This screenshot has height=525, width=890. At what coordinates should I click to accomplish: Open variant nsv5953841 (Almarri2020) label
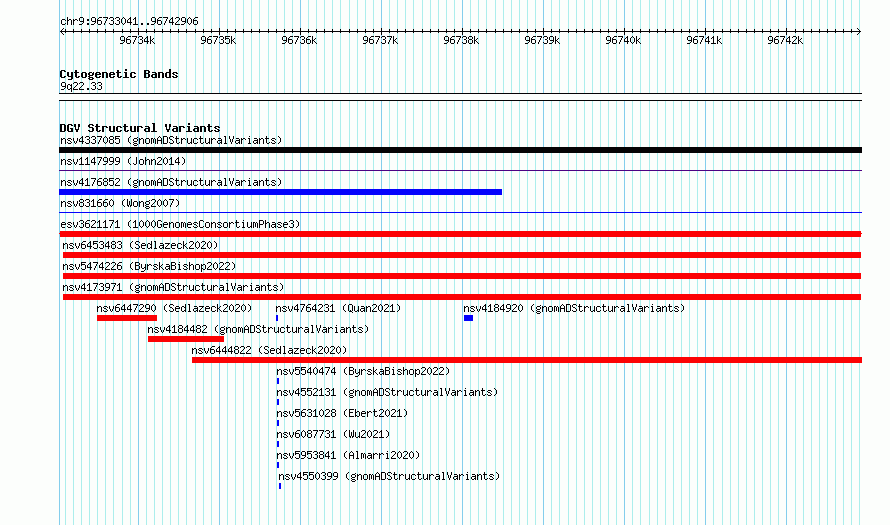pos(349,455)
